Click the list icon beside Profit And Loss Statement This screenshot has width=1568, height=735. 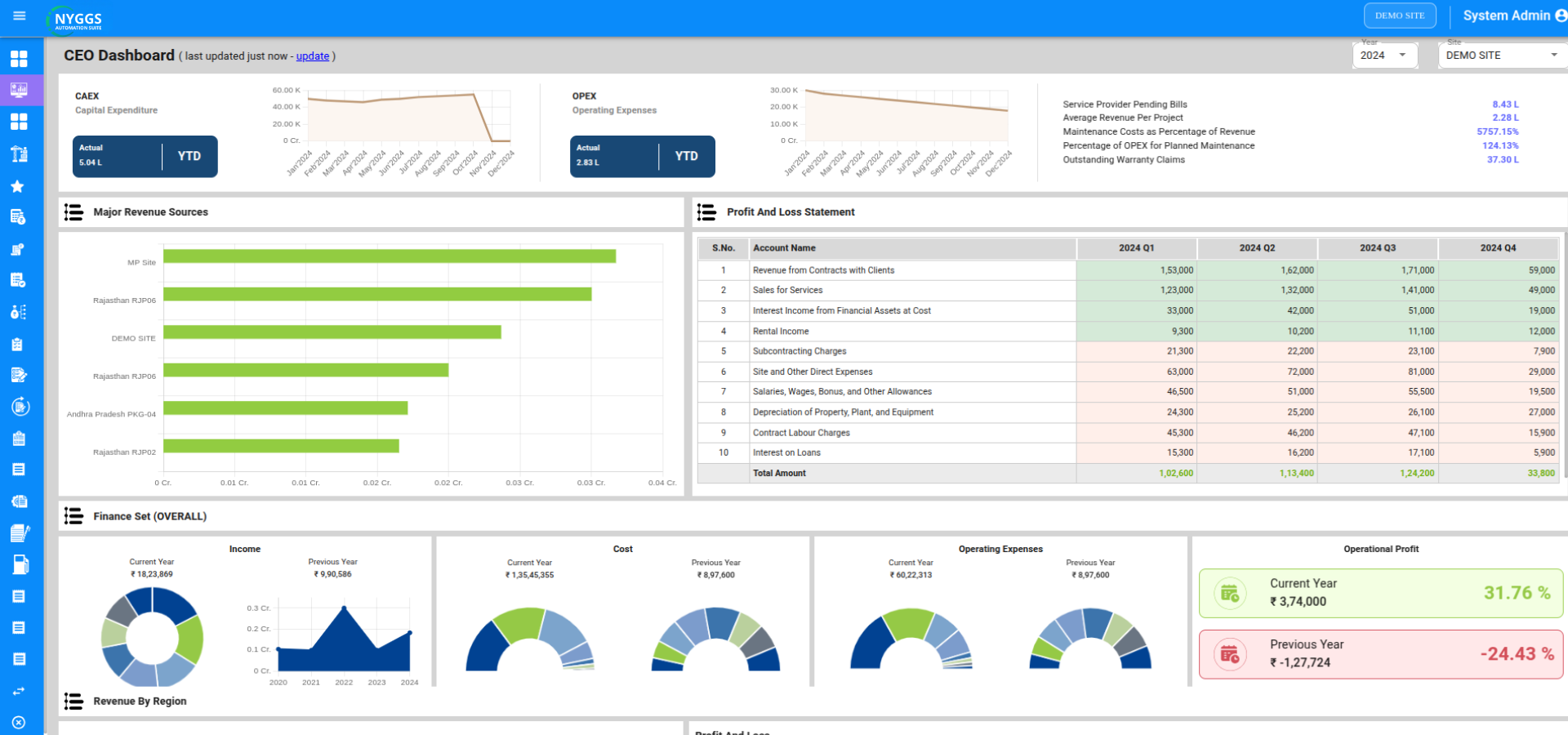[706, 212]
